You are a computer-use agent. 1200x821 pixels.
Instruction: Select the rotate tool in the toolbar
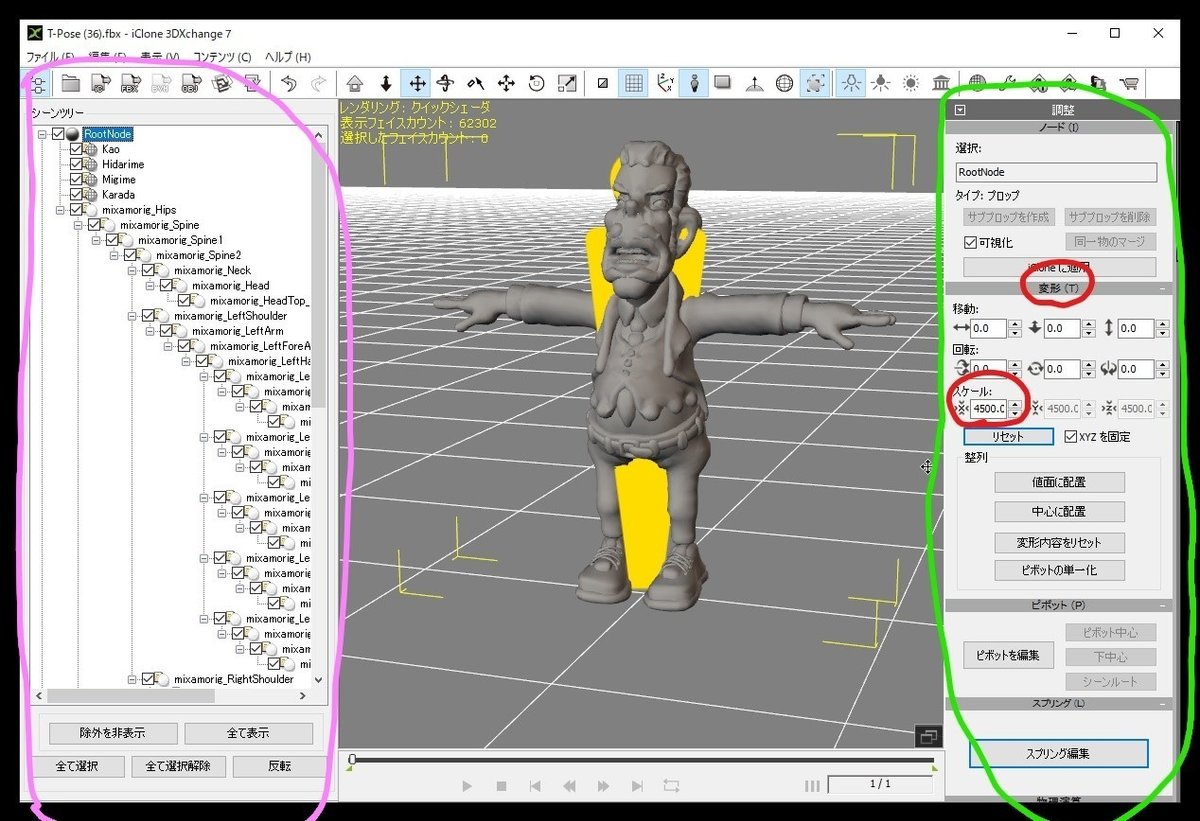(446, 84)
